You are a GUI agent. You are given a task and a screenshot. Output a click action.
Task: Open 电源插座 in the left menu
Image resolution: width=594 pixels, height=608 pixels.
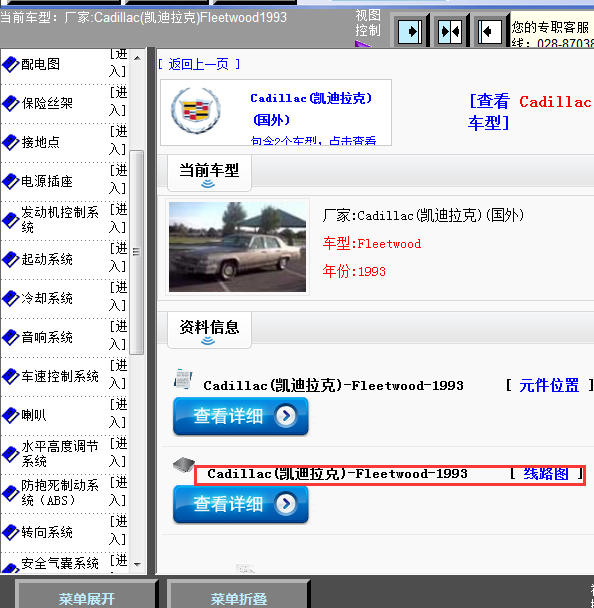pyautogui.click(x=47, y=181)
